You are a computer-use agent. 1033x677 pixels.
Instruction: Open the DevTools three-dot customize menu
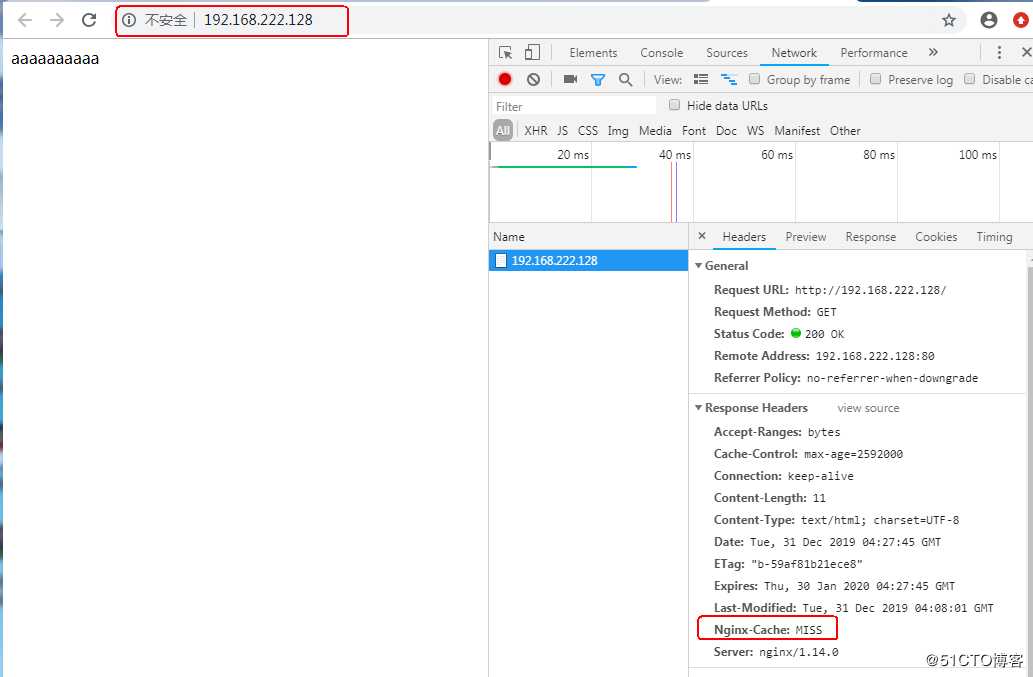pos(999,53)
